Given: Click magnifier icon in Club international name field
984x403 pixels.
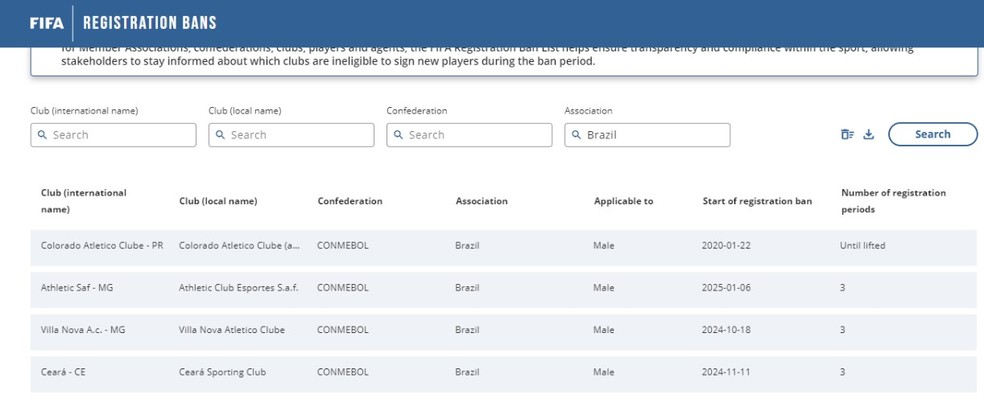Looking at the screenshot, I should pyautogui.click(x=42, y=135).
